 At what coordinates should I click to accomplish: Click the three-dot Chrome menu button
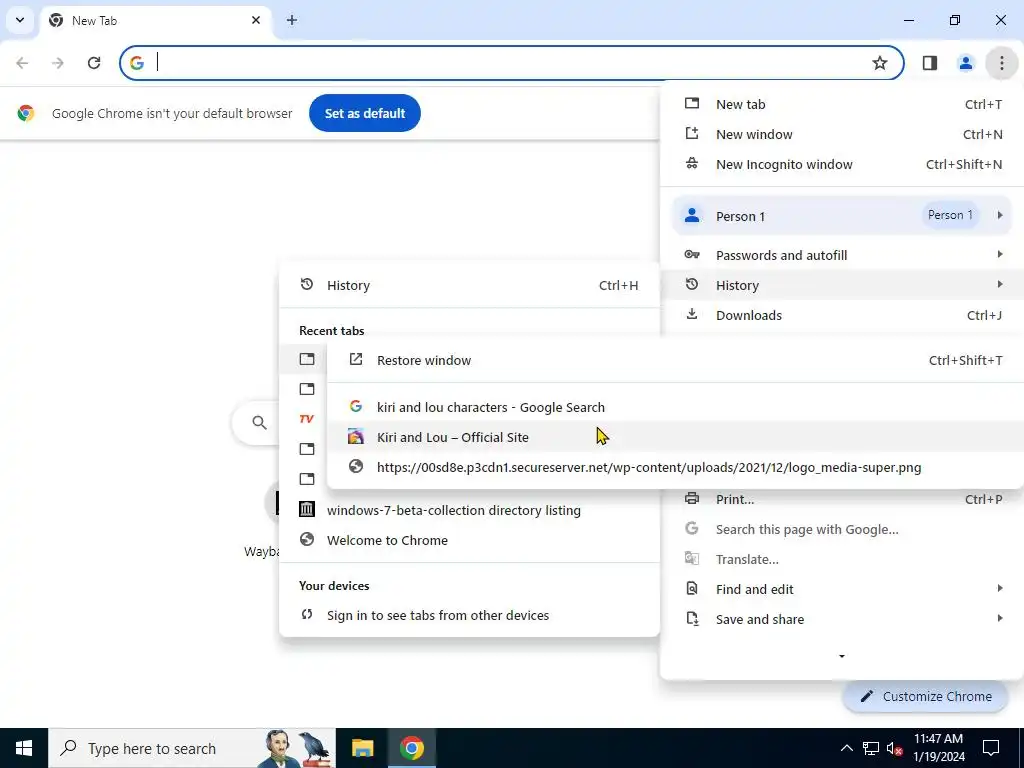click(1001, 63)
